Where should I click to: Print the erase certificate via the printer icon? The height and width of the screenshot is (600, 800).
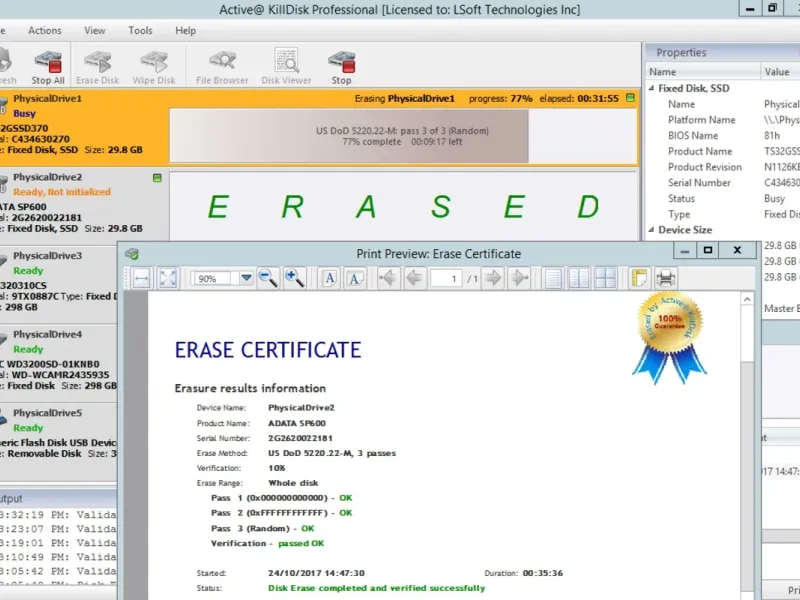[x=665, y=278]
